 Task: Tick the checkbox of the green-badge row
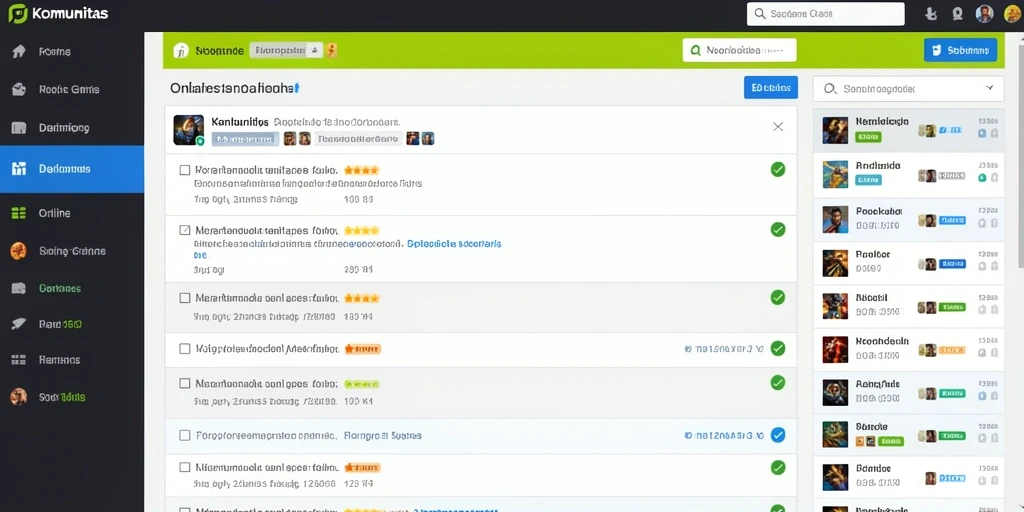click(x=185, y=383)
